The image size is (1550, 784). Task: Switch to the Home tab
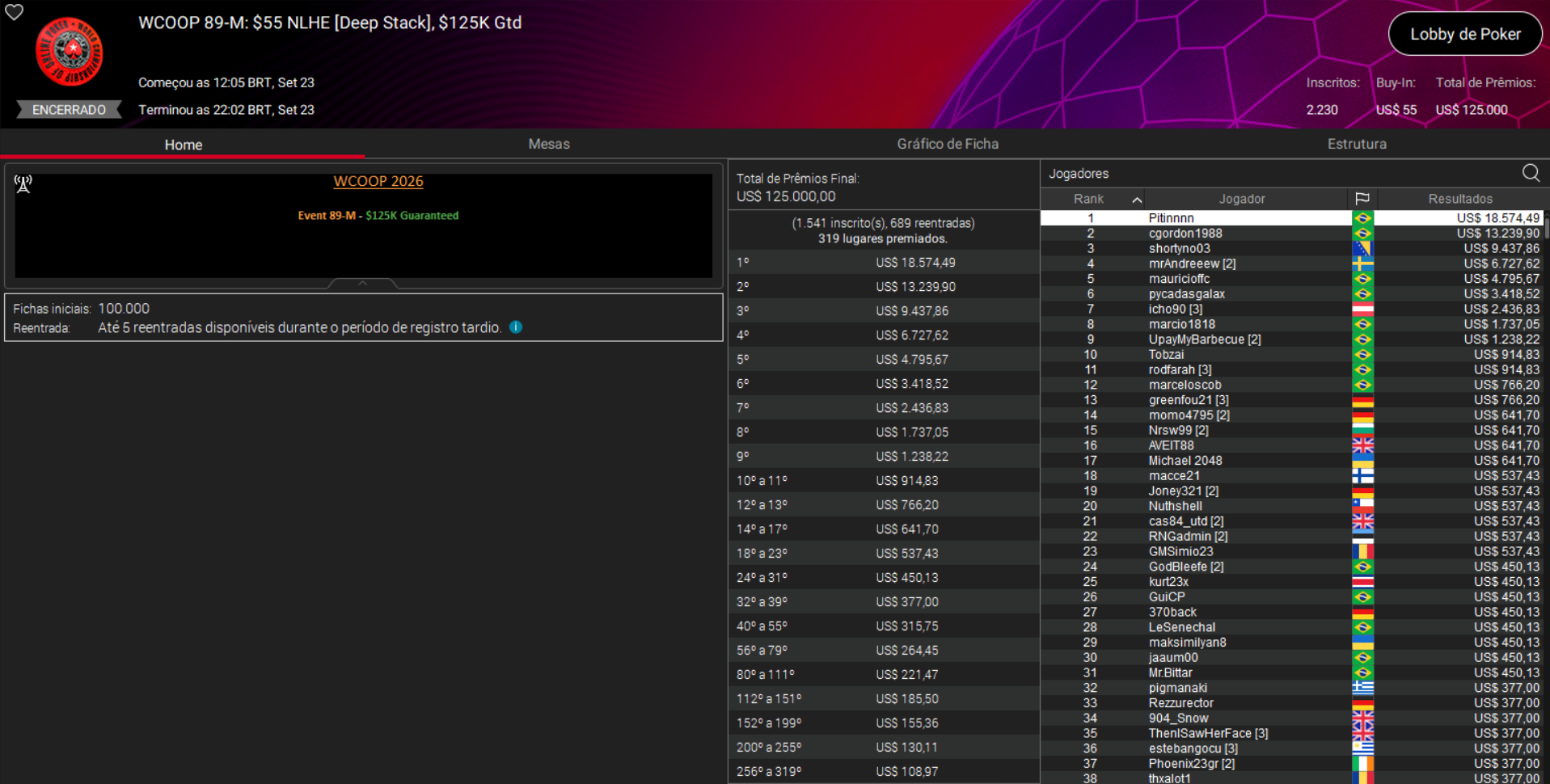183,145
